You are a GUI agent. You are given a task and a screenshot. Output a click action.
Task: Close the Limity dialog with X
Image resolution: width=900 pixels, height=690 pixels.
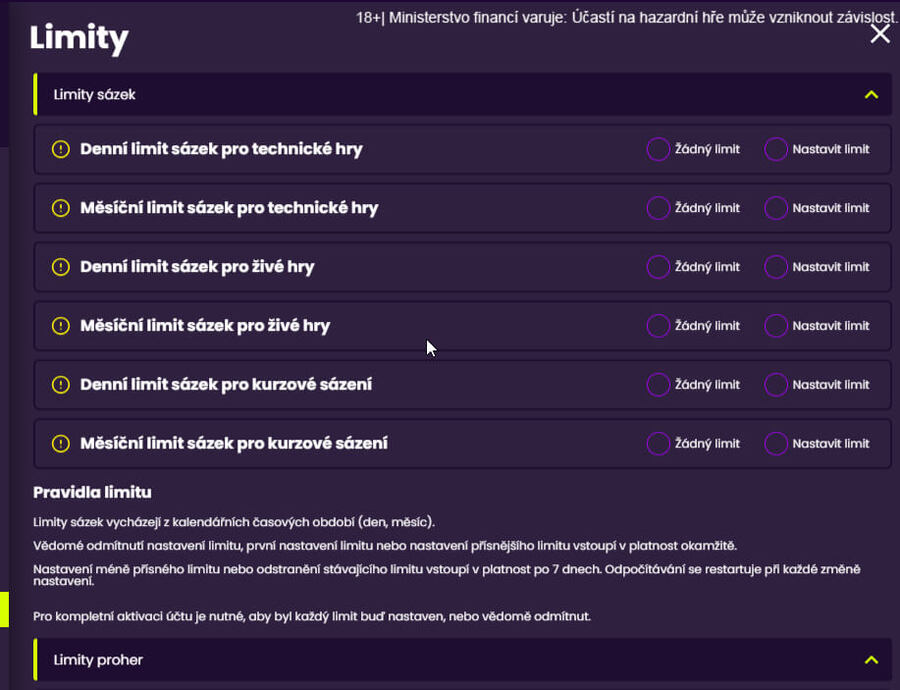[880, 34]
